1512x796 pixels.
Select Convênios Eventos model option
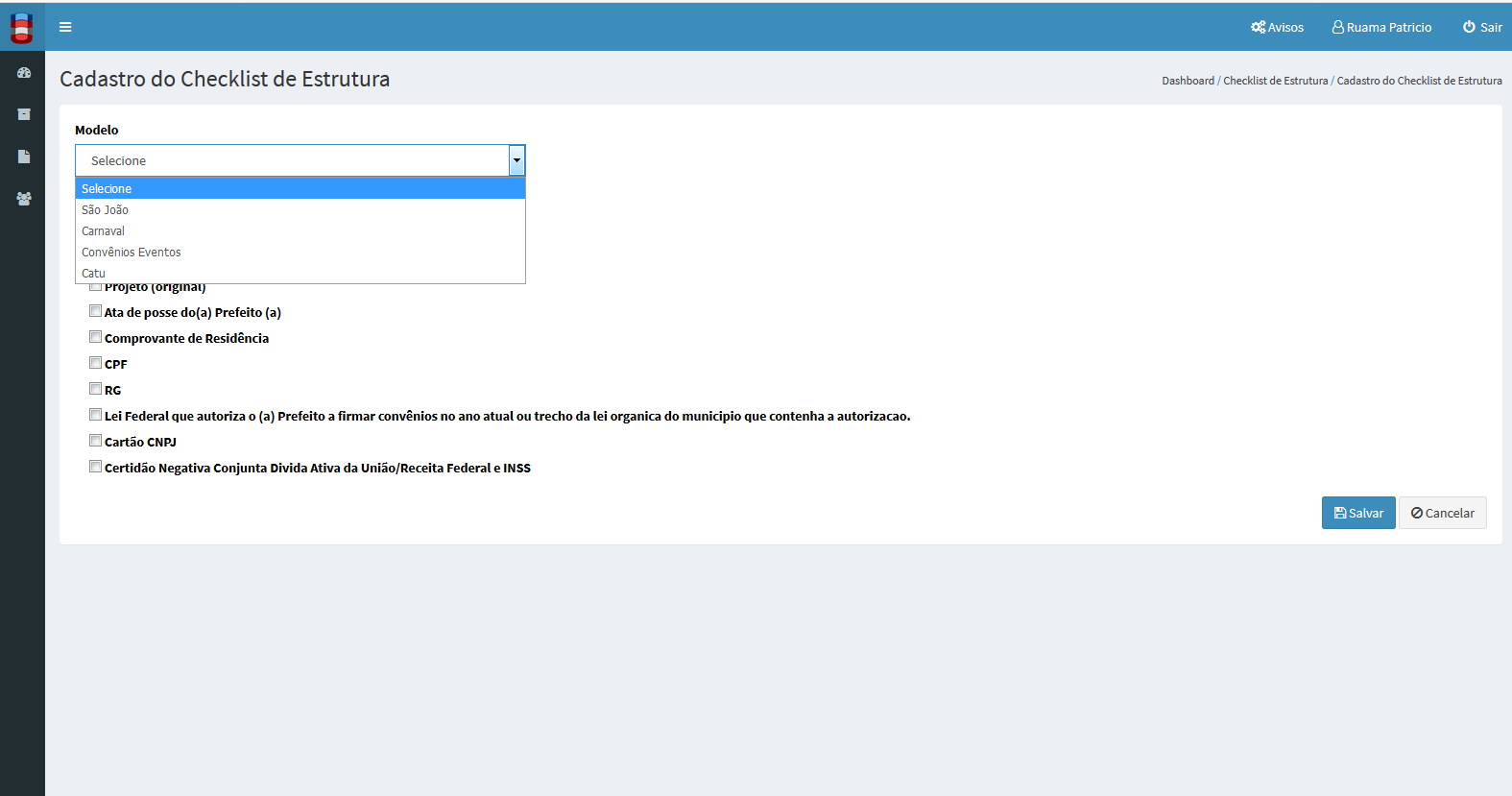point(300,252)
